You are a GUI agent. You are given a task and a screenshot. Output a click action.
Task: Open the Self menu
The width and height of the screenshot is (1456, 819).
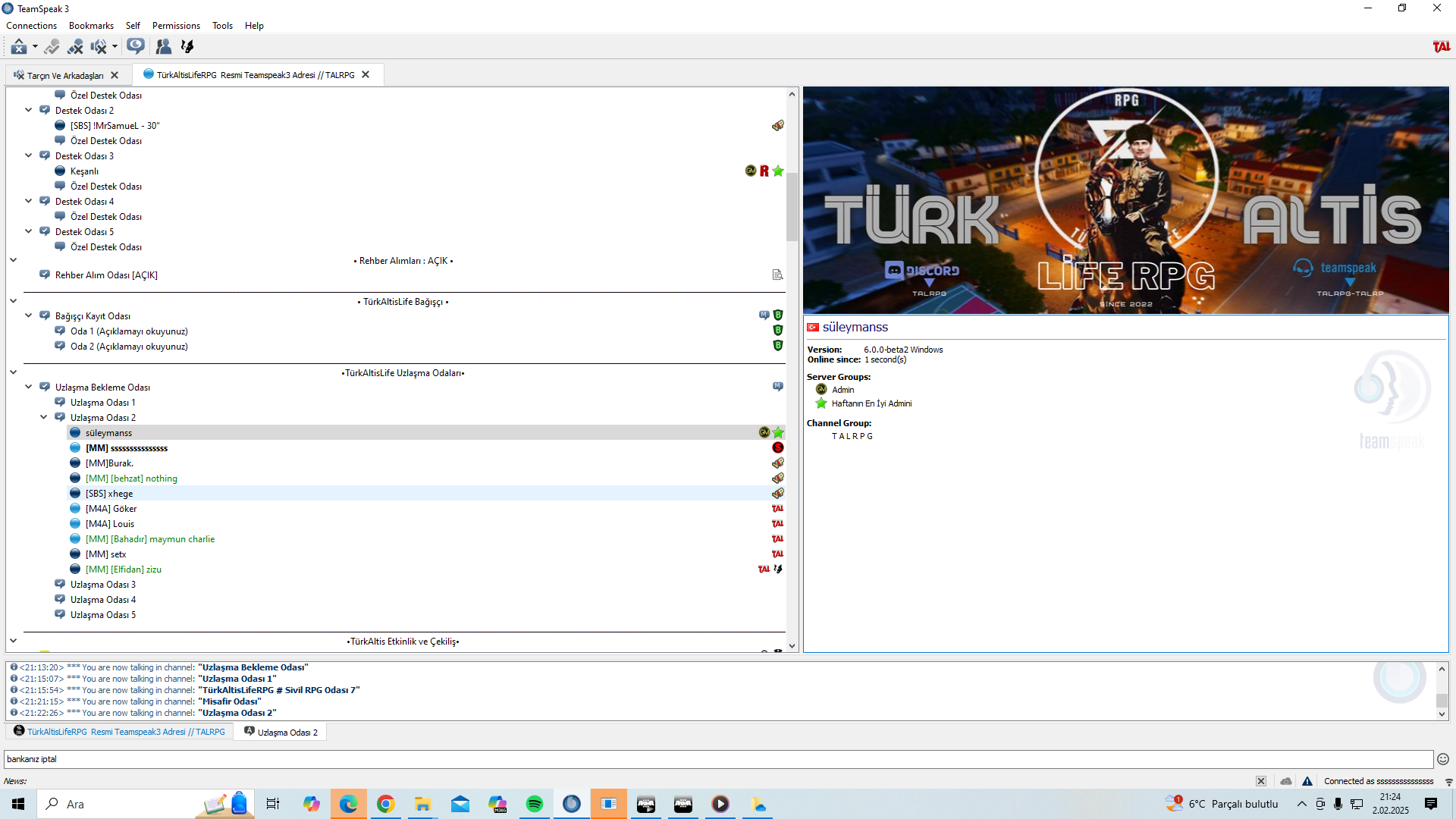click(x=133, y=26)
